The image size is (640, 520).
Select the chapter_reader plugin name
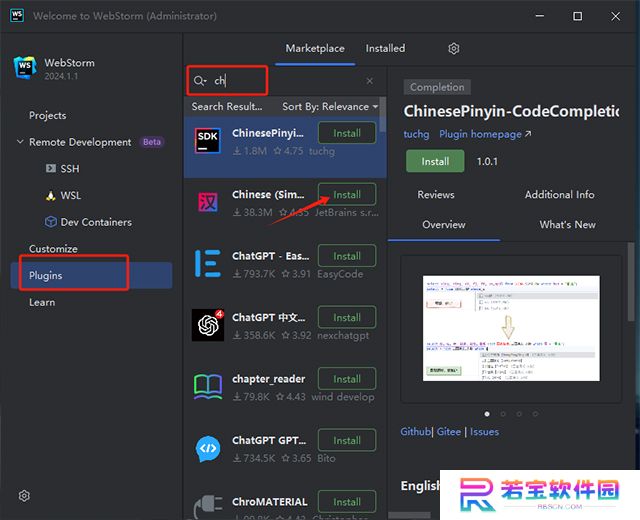[269, 379]
